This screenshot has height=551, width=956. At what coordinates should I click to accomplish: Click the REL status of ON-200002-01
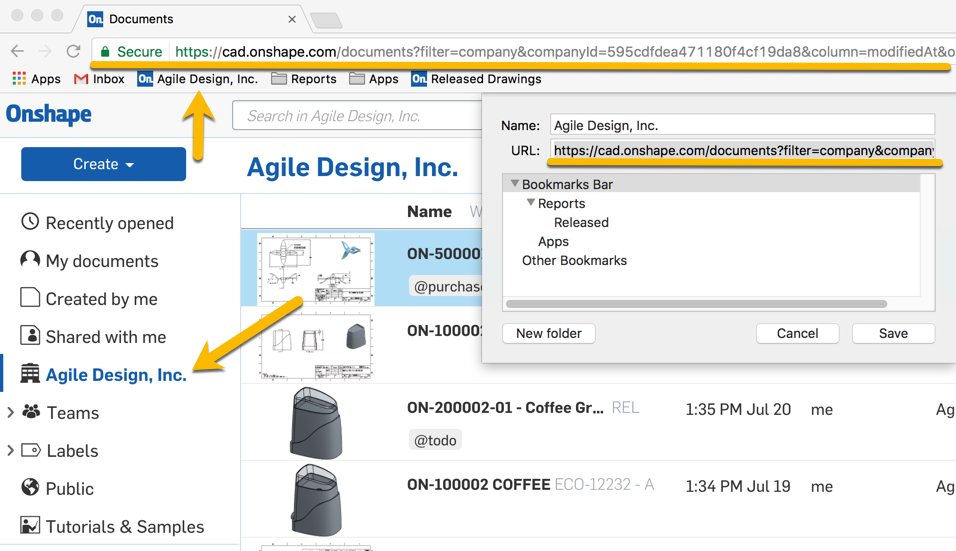[625, 408]
